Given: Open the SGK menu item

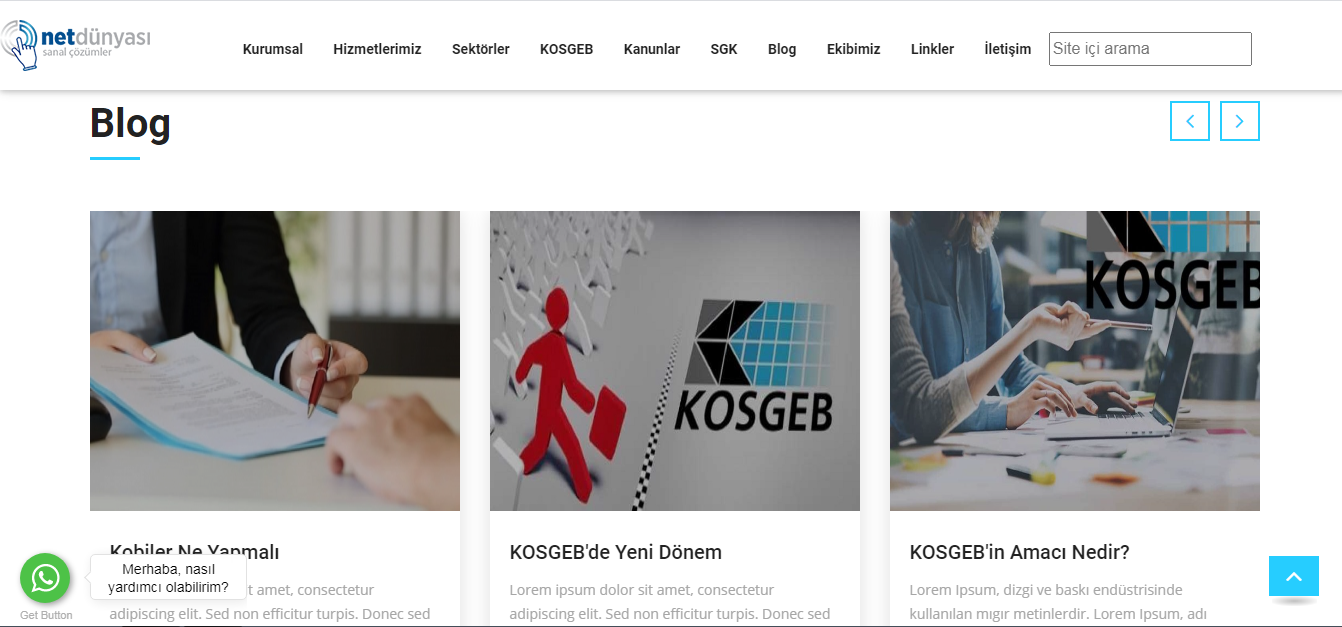Looking at the screenshot, I should point(724,49).
